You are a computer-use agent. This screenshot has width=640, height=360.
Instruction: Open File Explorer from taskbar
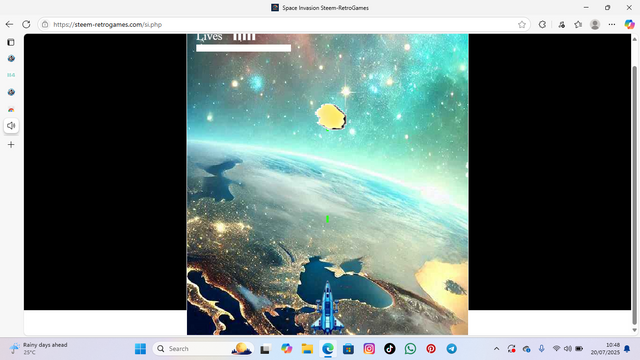pyautogui.click(x=307, y=349)
